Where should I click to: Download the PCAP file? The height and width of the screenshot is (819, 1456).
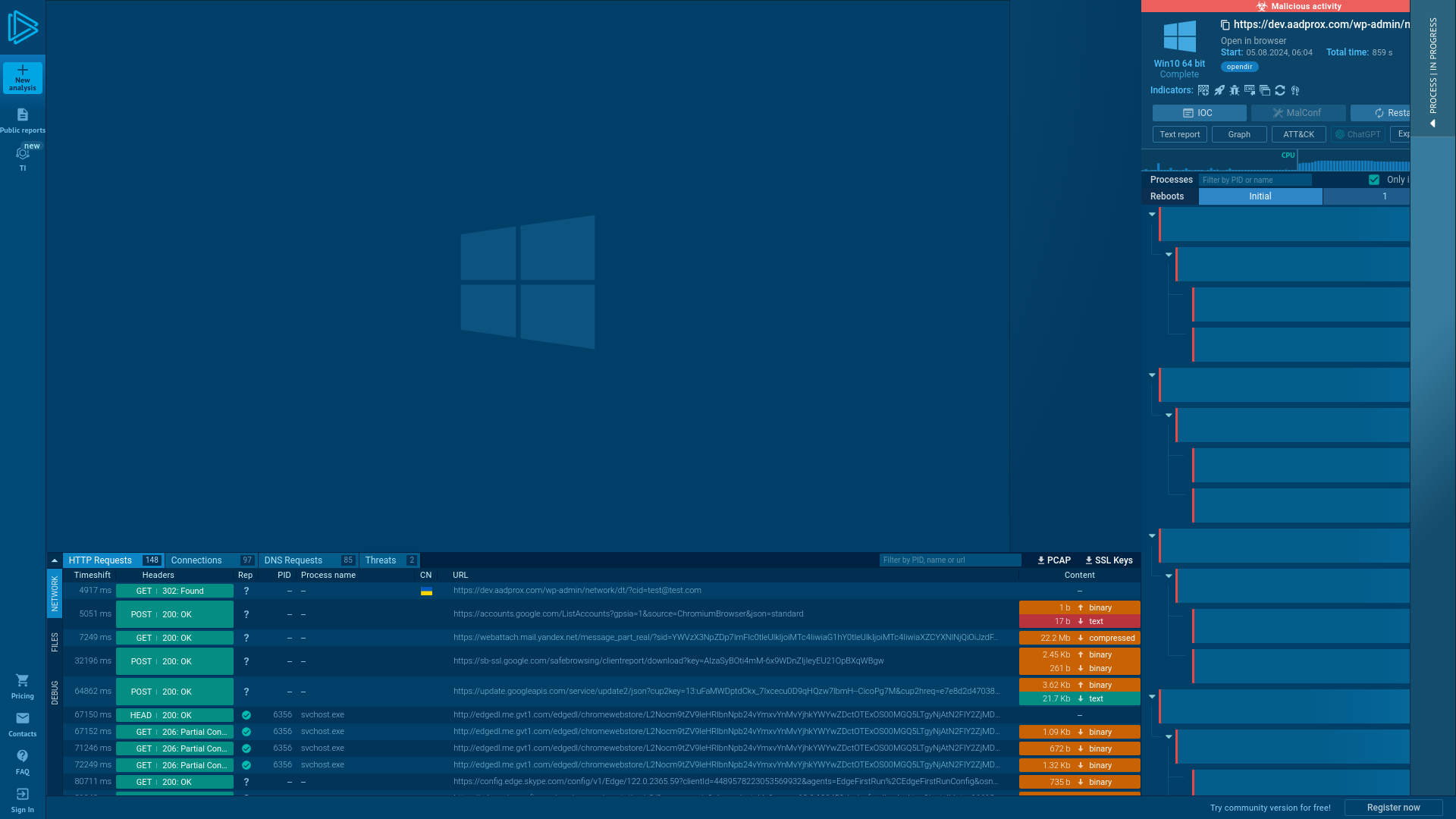pos(1054,560)
